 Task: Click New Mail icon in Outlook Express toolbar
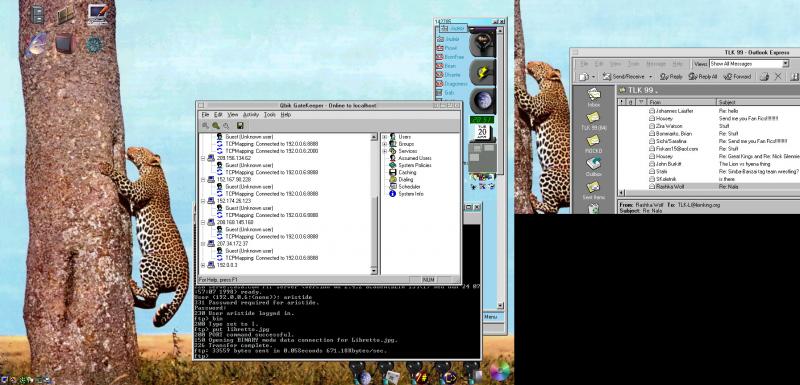click(x=584, y=76)
